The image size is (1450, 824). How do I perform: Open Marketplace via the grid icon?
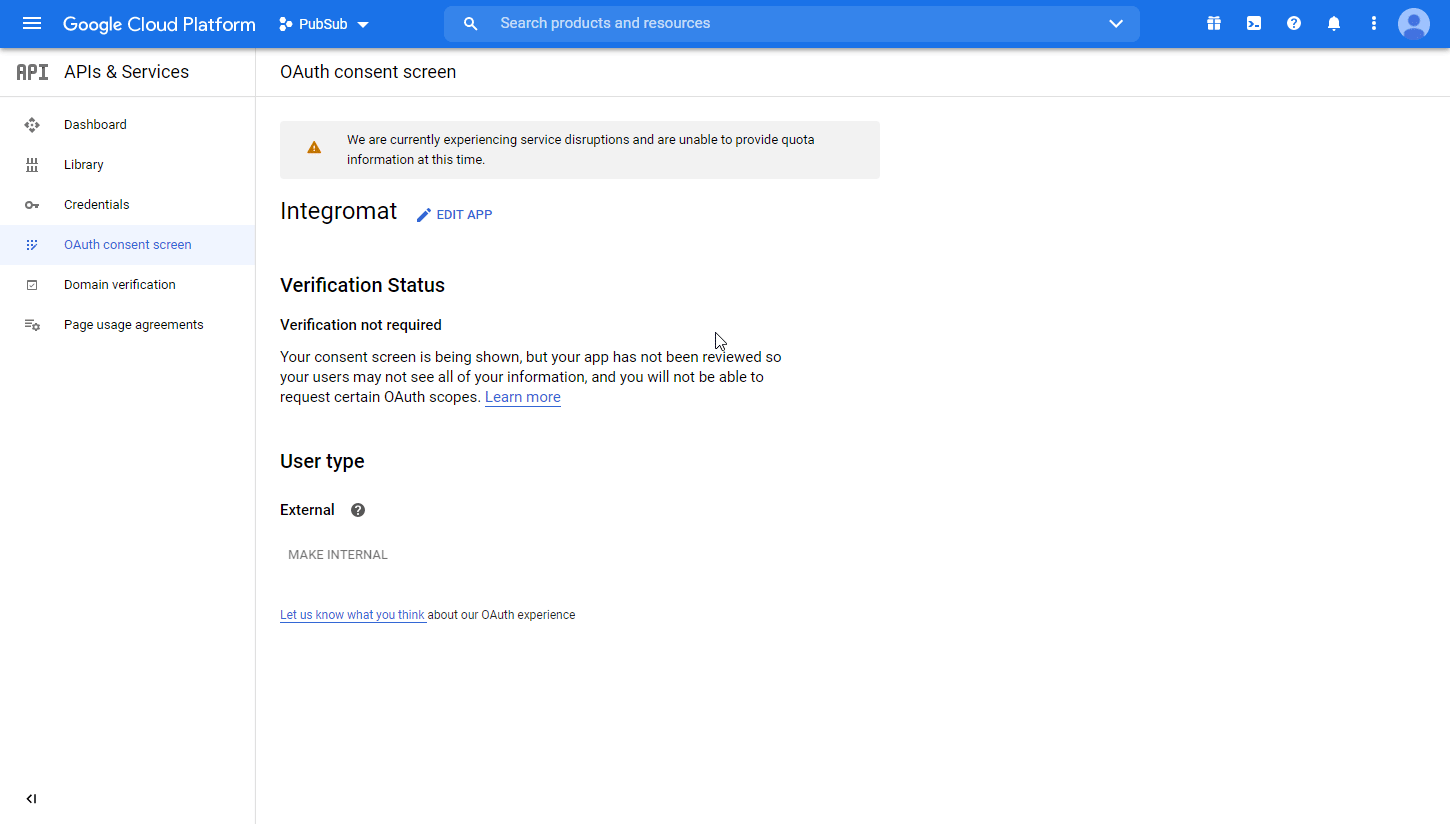pyautogui.click(x=1213, y=23)
